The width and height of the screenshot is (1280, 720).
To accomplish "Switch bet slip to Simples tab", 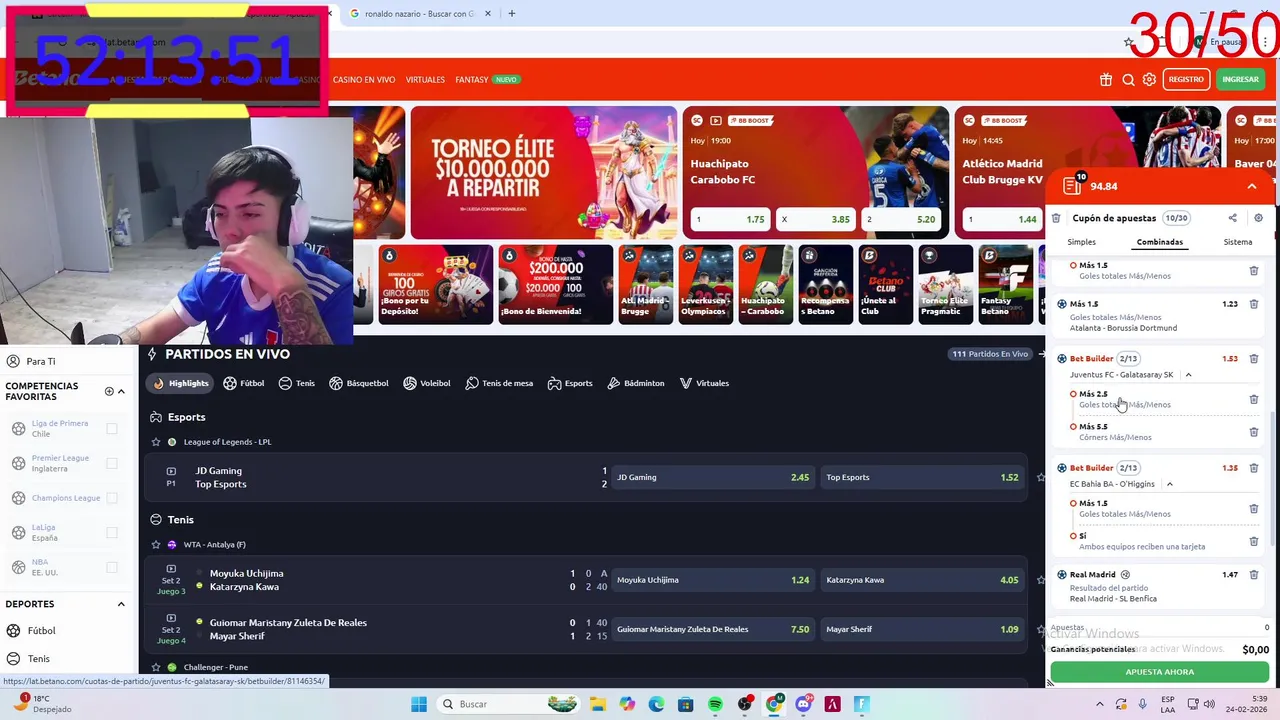I will coord(1081,242).
